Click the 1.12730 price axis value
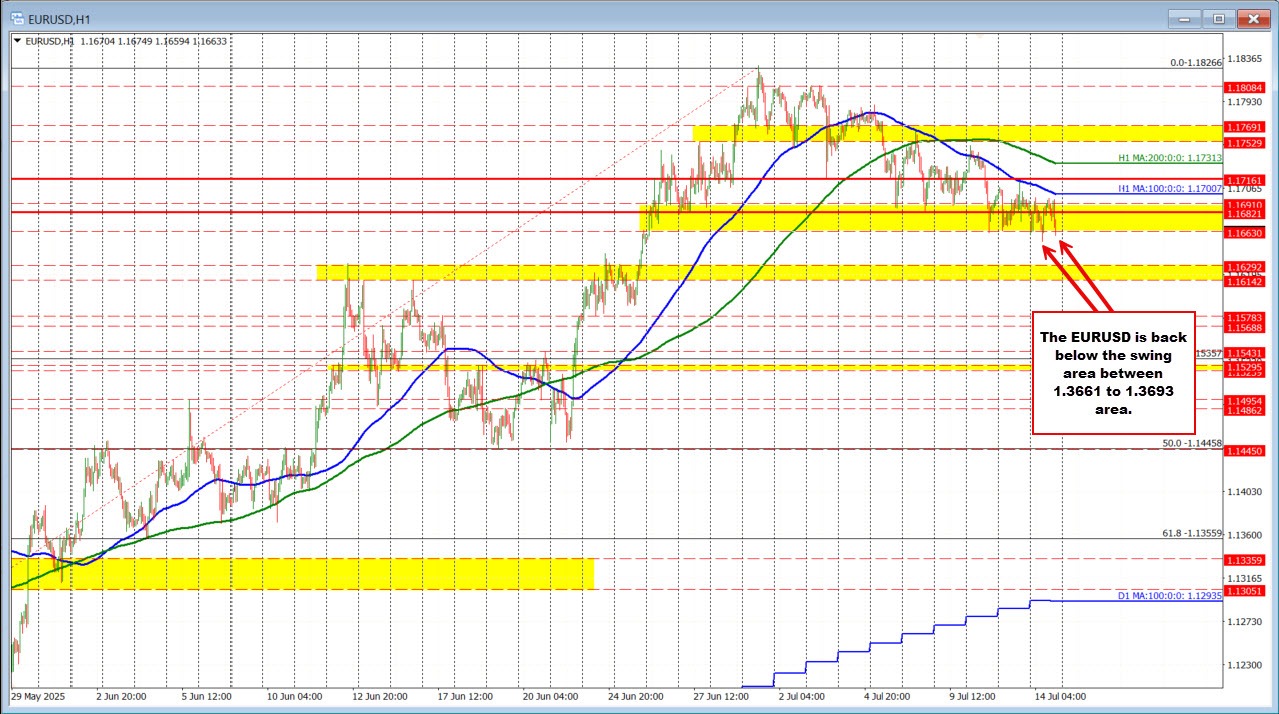Viewport: 1279px width, 714px height. pos(1245,621)
